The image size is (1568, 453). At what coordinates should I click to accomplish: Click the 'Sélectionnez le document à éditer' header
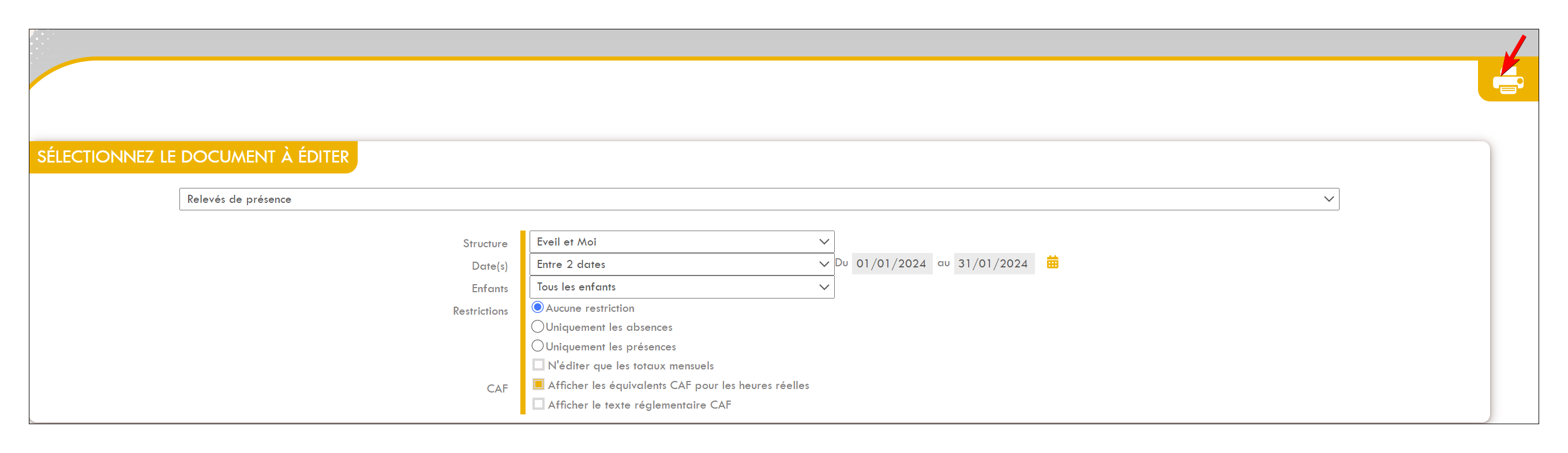click(x=193, y=157)
